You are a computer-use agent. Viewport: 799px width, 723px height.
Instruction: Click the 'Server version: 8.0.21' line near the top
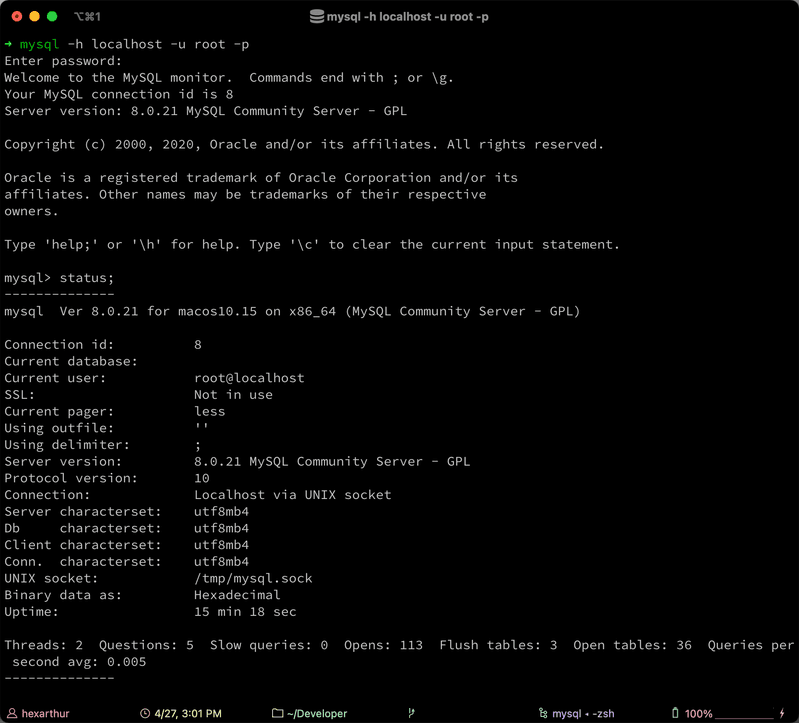pyautogui.click(x=206, y=111)
